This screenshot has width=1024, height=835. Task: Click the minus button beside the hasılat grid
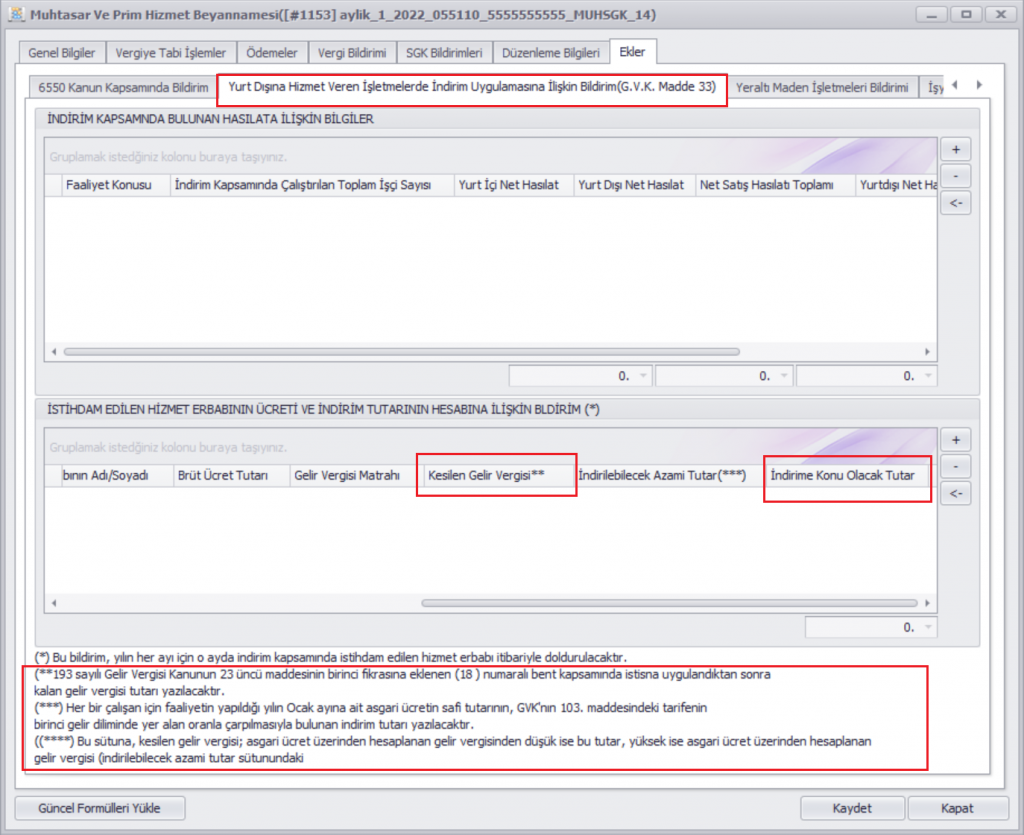click(x=955, y=177)
